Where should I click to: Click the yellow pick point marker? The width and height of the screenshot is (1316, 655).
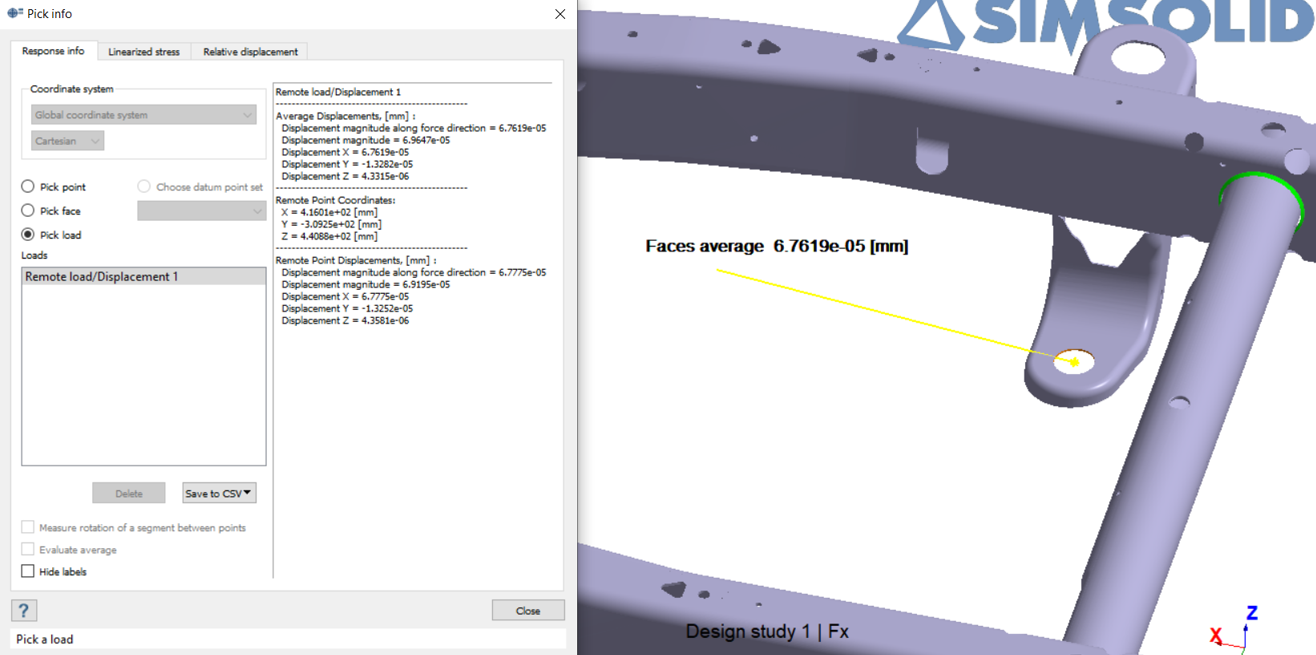pyautogui.click(x=1074, y=361)
